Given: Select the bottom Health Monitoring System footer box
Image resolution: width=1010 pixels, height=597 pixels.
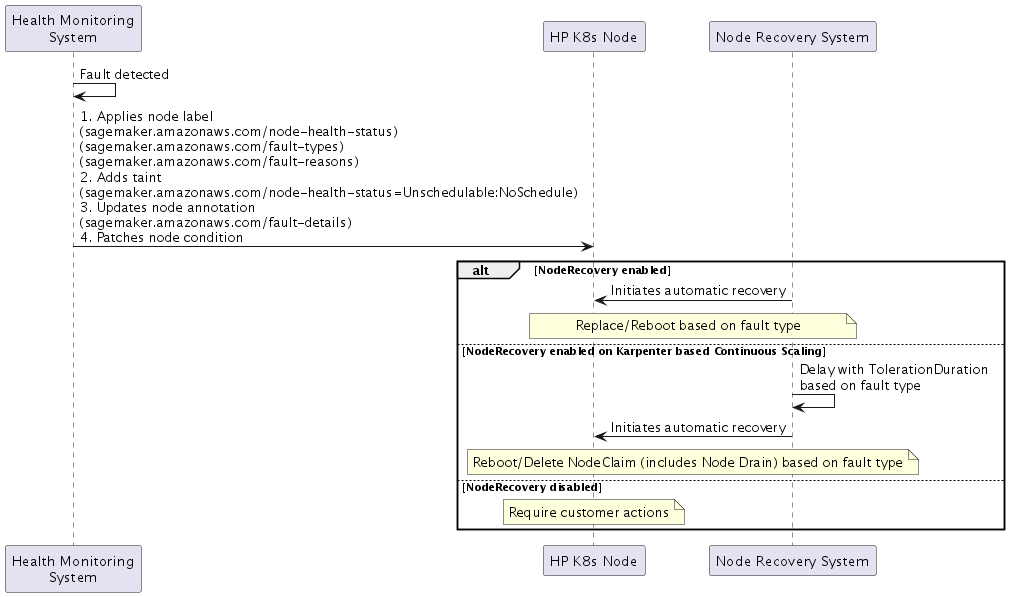Looking at the screenshot, I should [72, 568].
